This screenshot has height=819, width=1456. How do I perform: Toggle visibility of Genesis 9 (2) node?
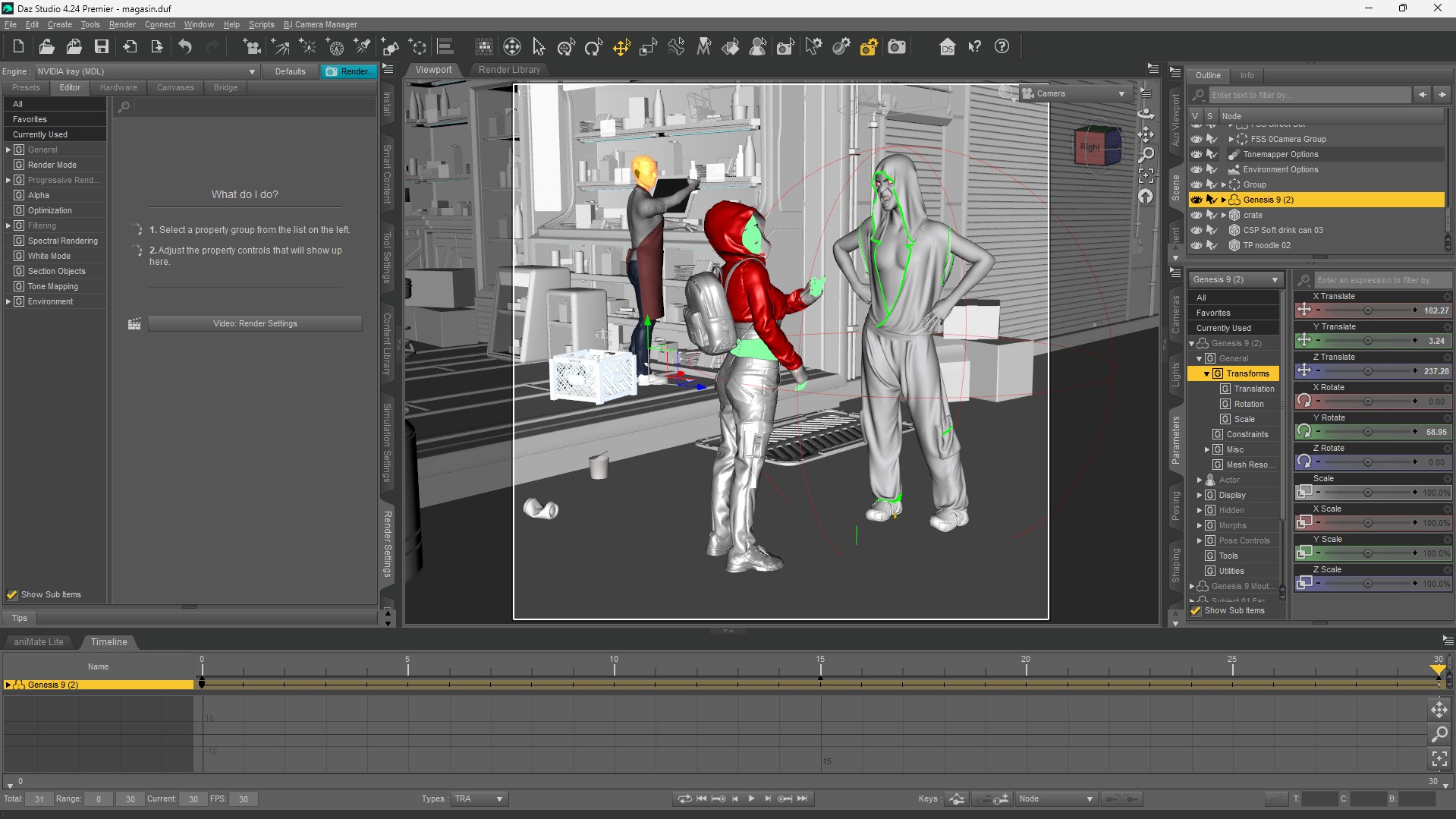(1197, 200)
